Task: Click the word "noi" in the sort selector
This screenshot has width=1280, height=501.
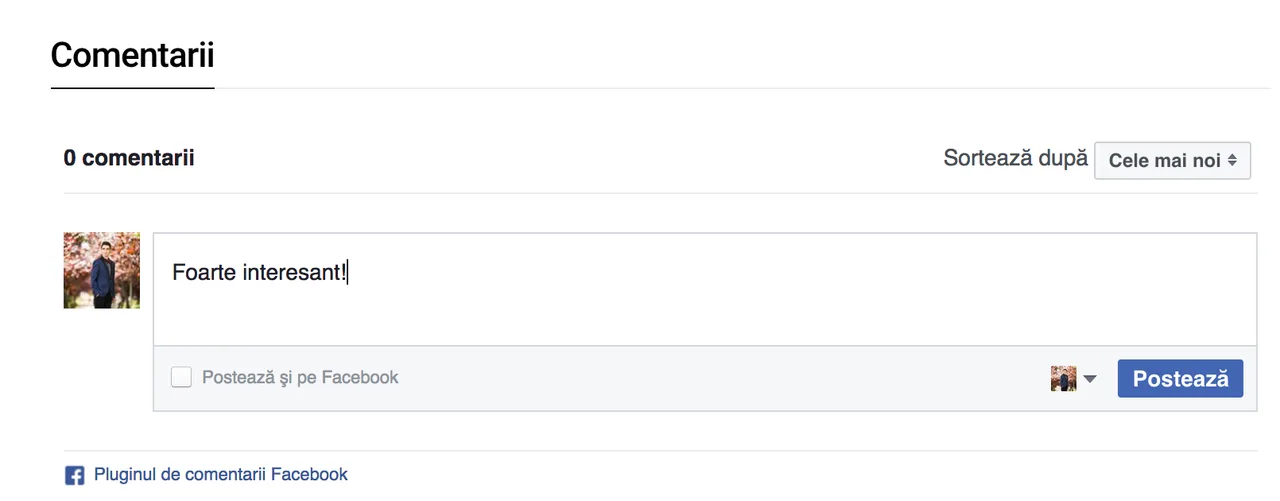Action: [1206, 160]
